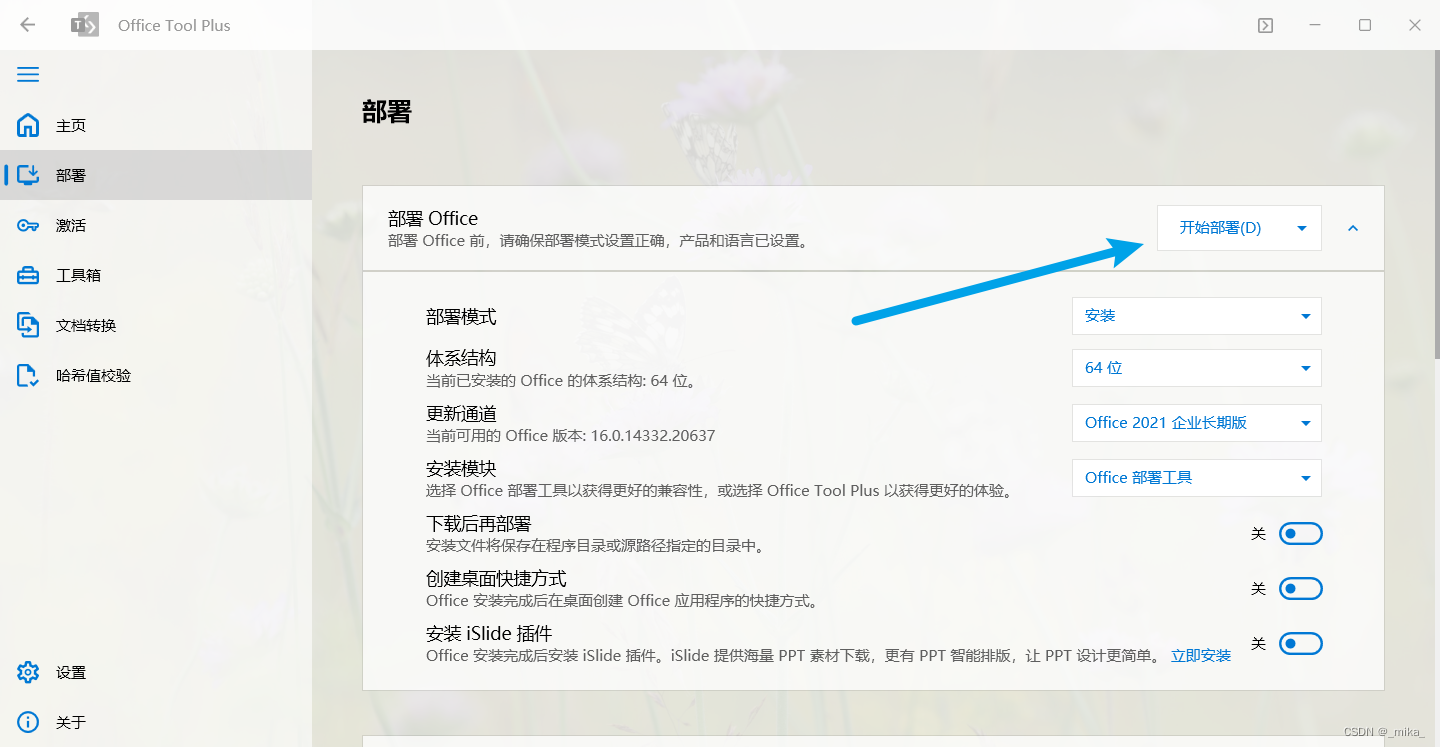Open the 哈希值校验 page
1440x747 pixels.
pos(156,375)
